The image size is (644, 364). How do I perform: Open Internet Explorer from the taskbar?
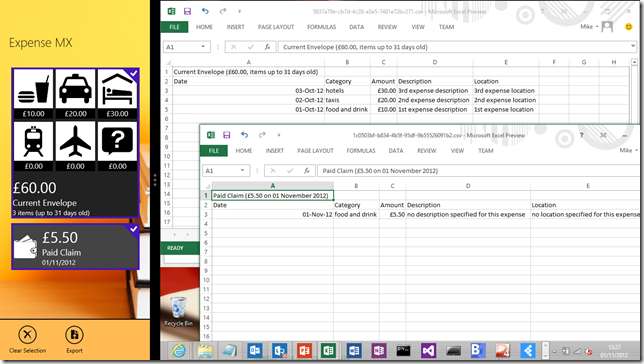[179, 350]
